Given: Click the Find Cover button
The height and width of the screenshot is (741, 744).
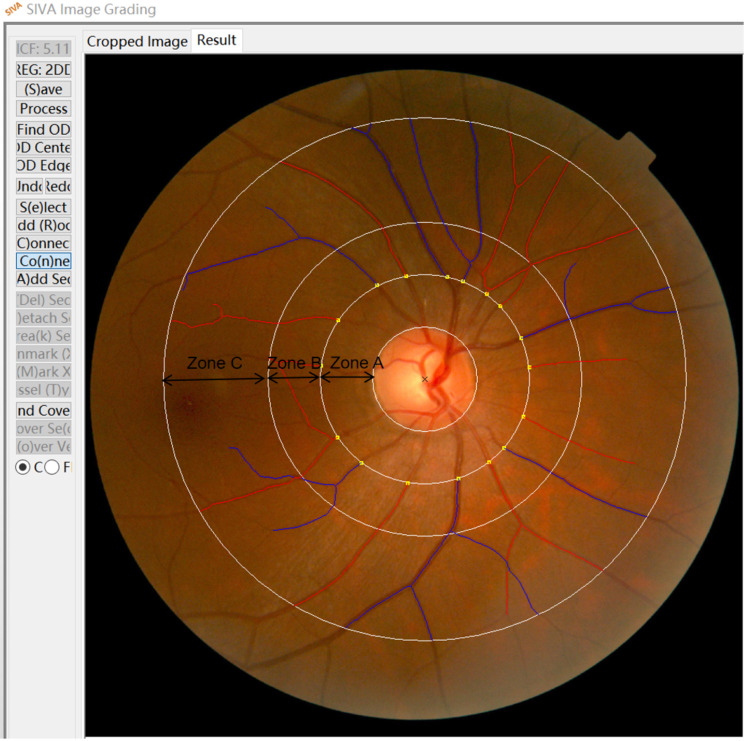Looking at the screenshot, I should [x=43, y=411].
